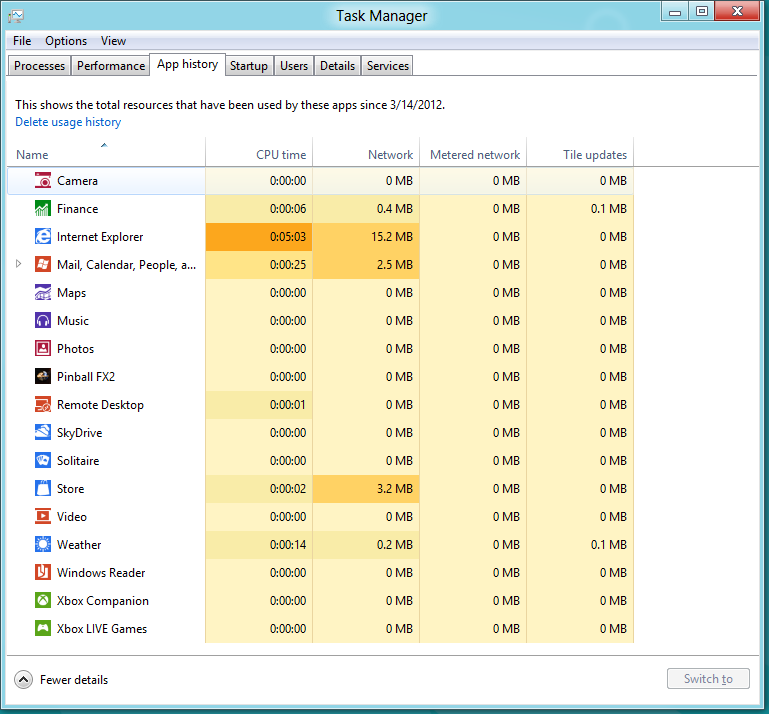The image size is (769, 714).
Task: Click the Solitaire cards icon
Action: 43,460
